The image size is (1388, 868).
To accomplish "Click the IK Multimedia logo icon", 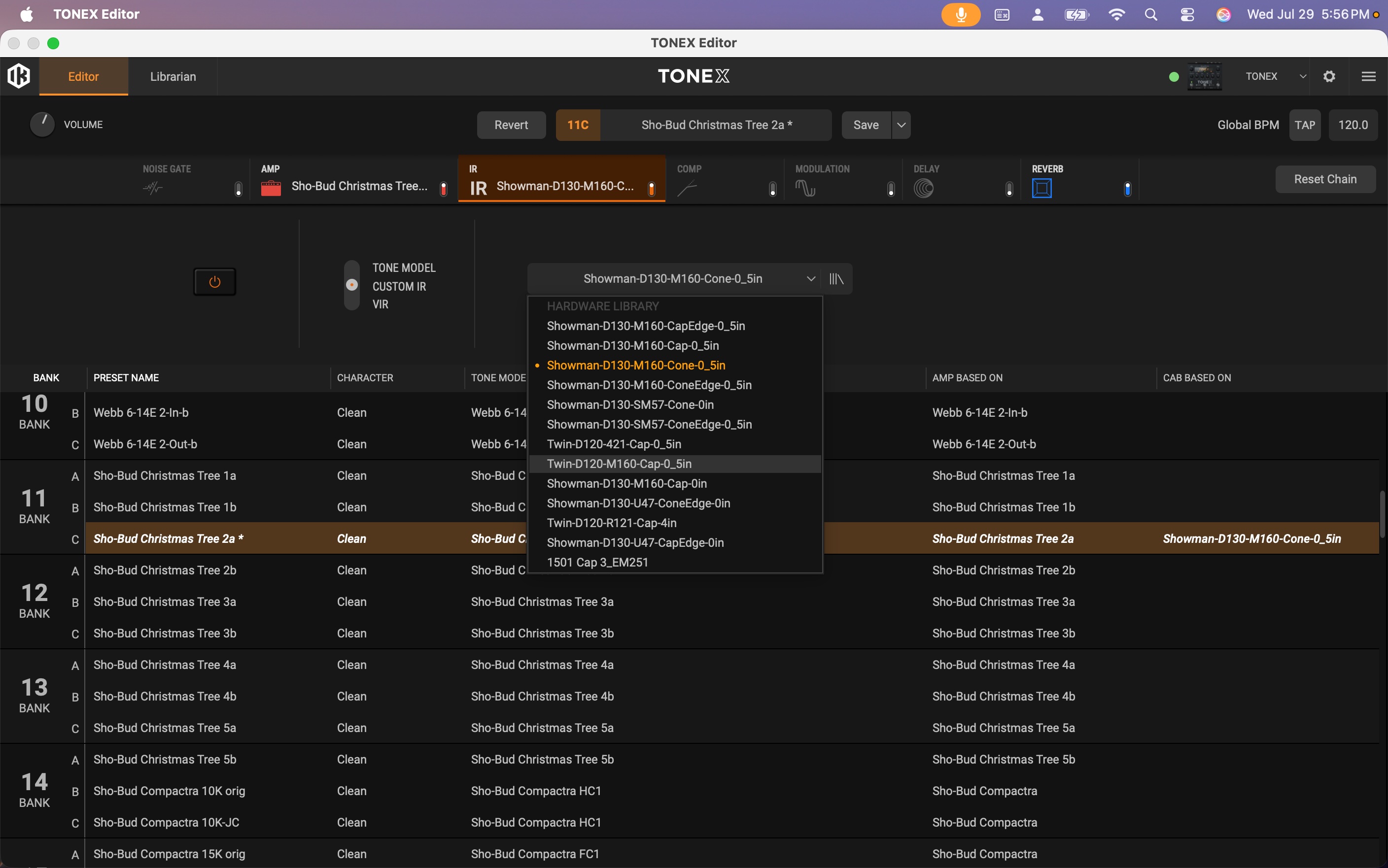I will [19, 76].
